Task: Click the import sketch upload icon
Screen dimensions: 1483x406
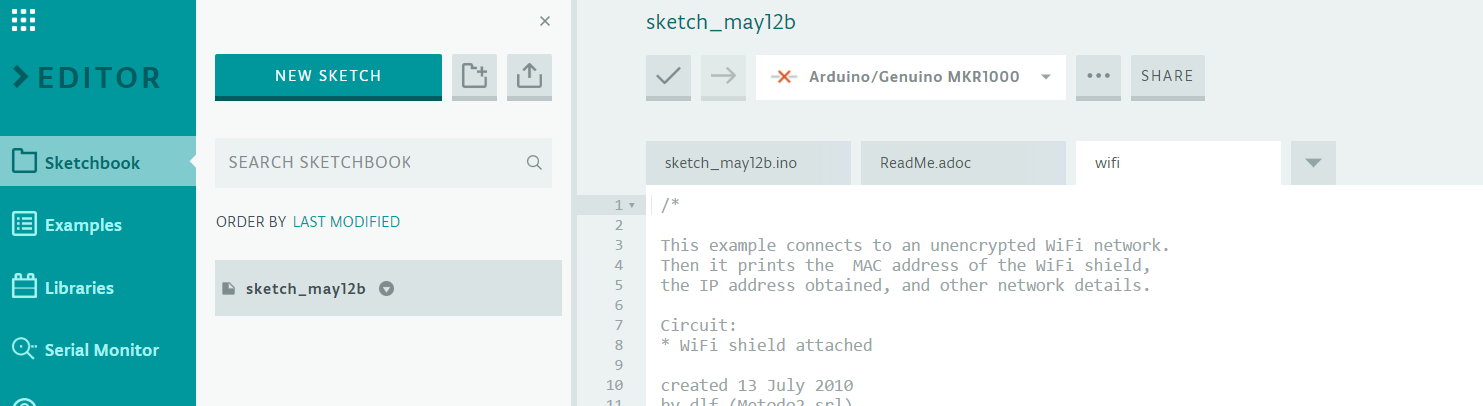Action: pos(530,76)
